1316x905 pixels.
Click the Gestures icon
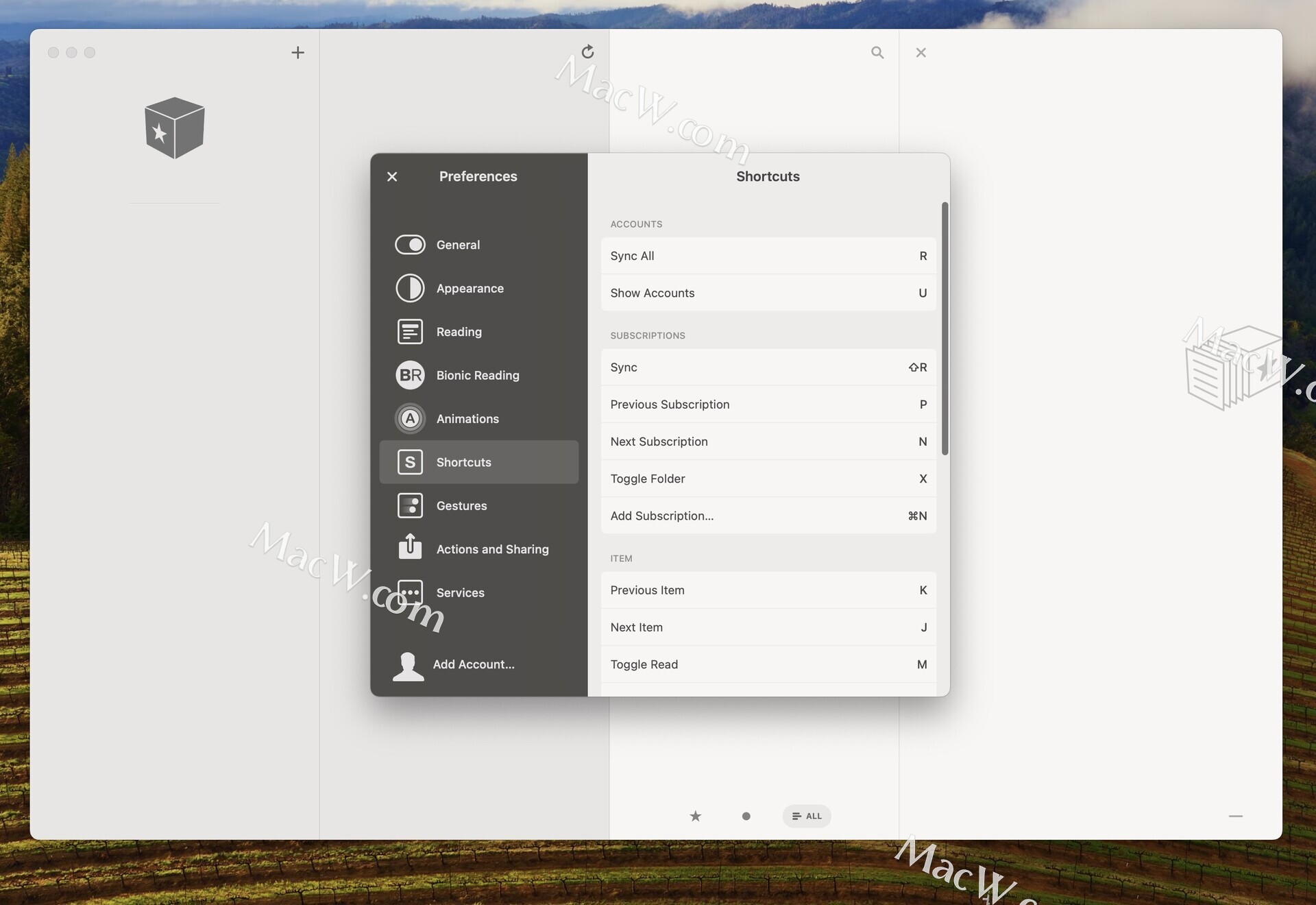pyautogui.click(x=410, y=505)
